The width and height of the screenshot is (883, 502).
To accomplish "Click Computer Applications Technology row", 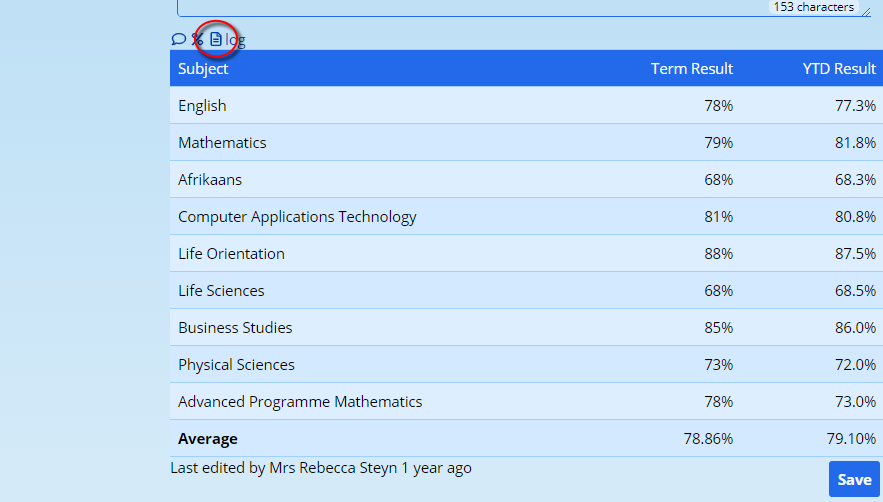I will click(297, 217).
